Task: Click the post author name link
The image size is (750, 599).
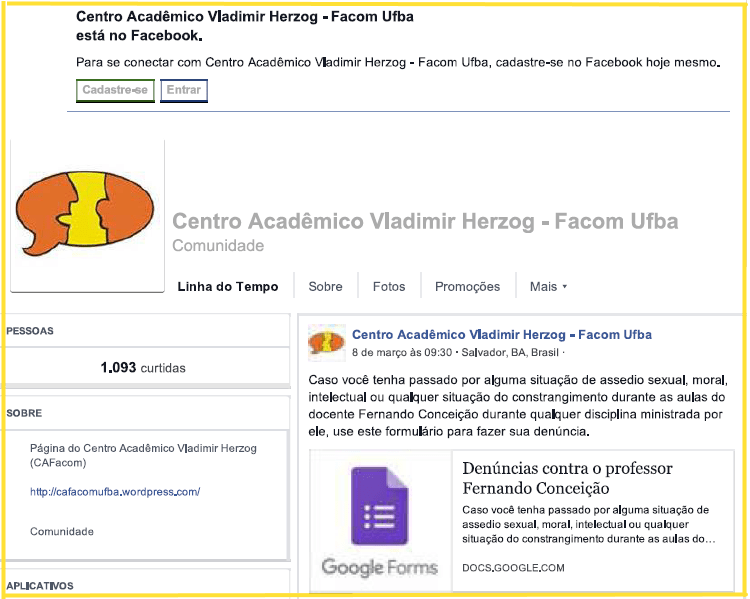Action: pos(502,335)
